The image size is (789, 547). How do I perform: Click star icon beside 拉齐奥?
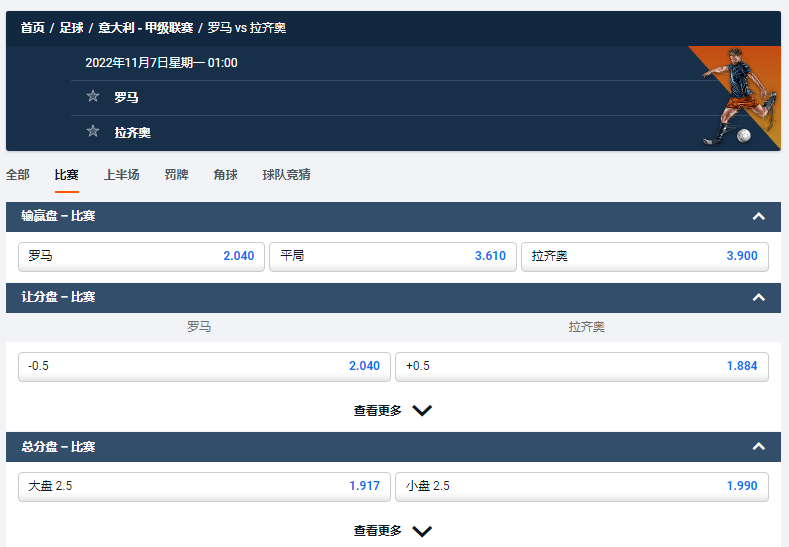coord(93,131)
